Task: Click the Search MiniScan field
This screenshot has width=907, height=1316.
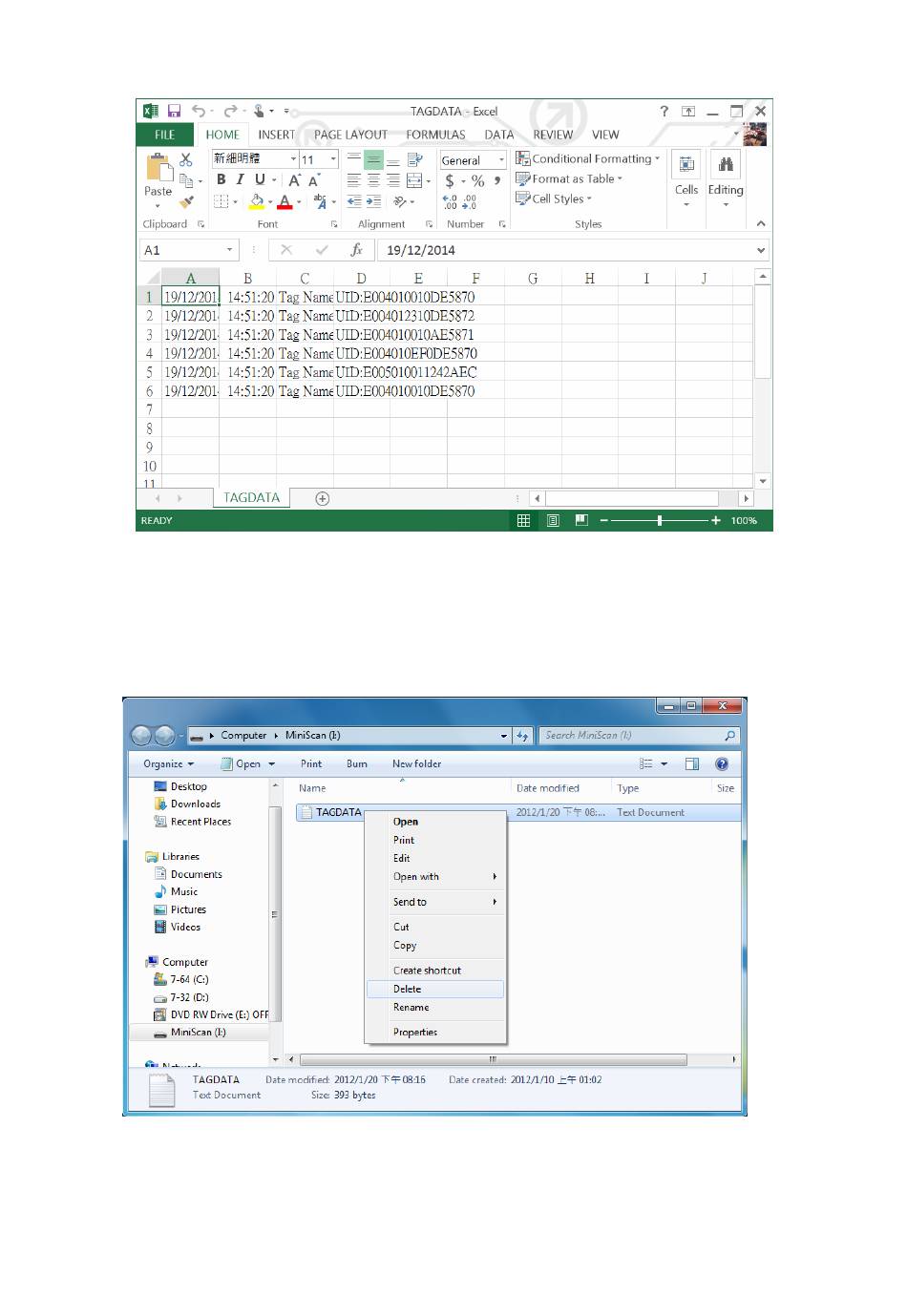Action: tap(639, 735)
